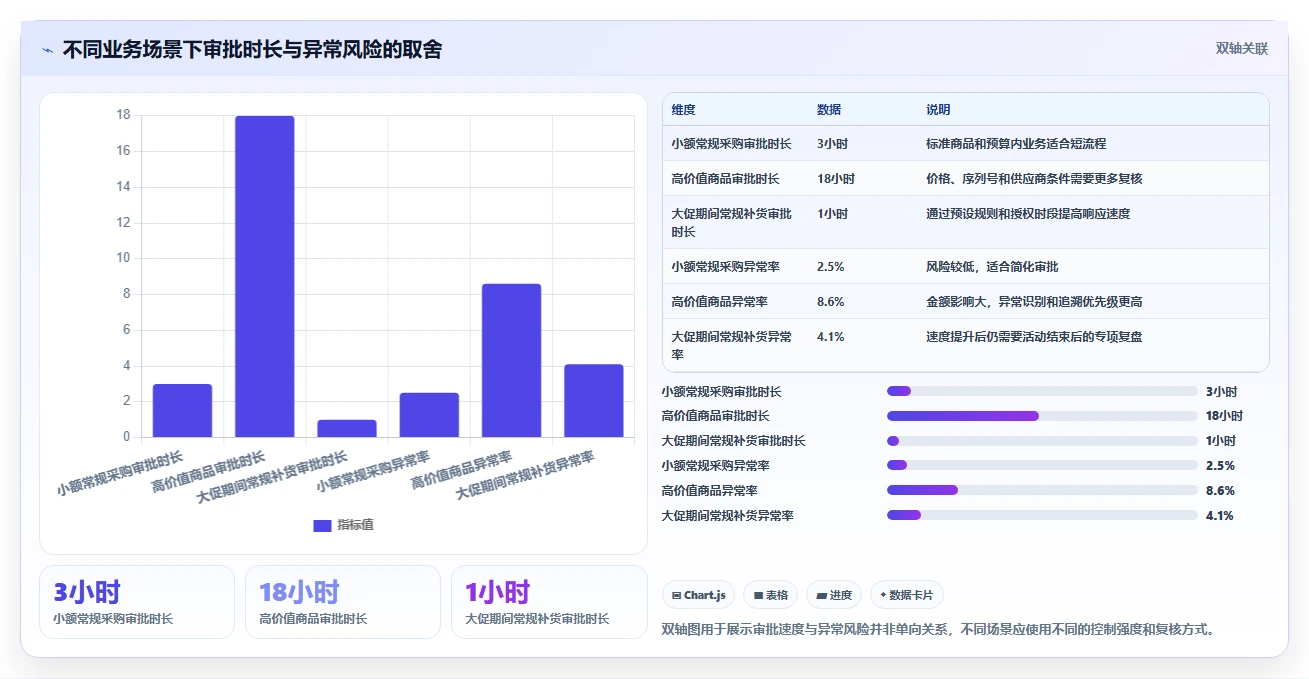Click table description 风险较低，适合简化审批
This screenshot has height=679, width=1309.
coord(992,267)
